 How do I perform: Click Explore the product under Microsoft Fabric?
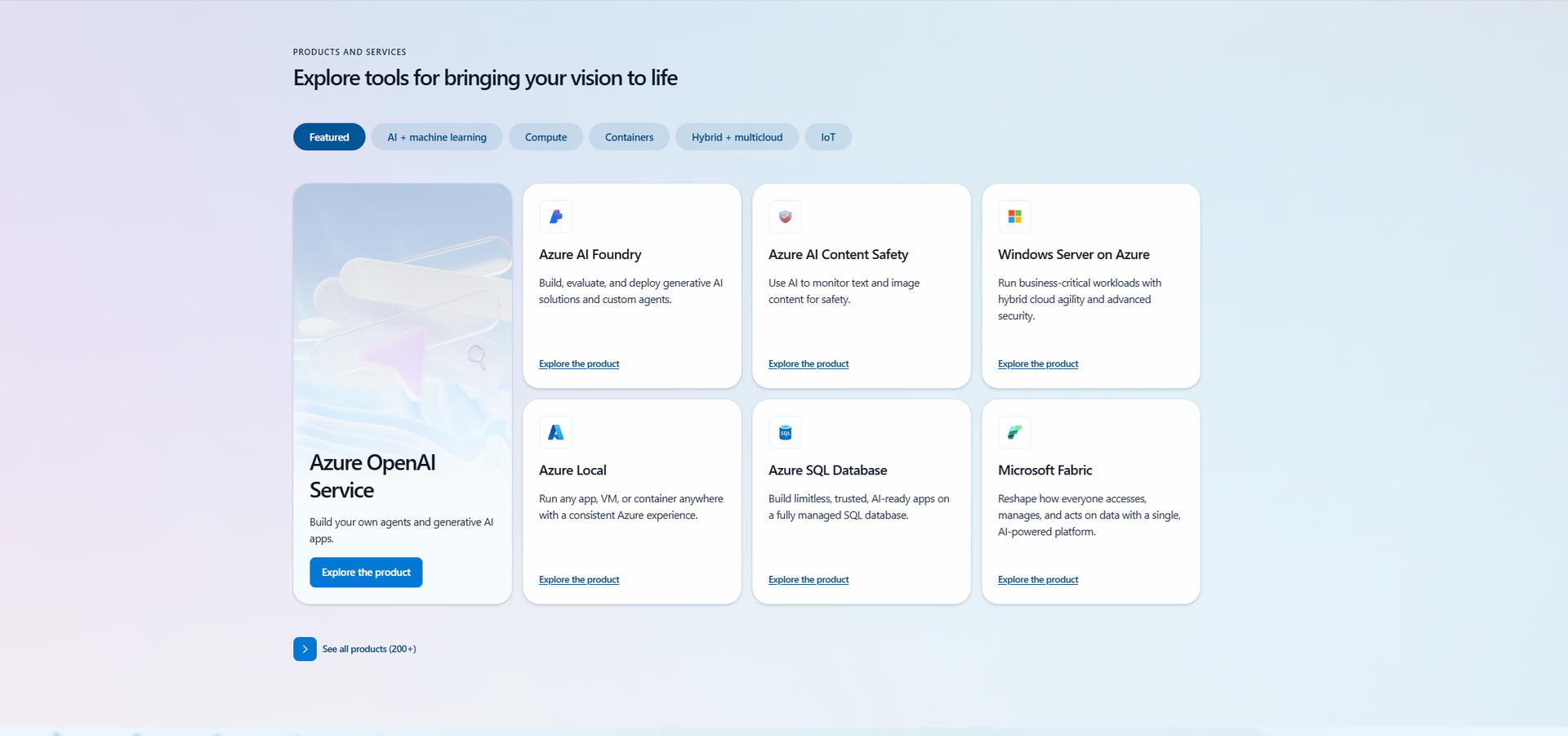[1038, 580]
